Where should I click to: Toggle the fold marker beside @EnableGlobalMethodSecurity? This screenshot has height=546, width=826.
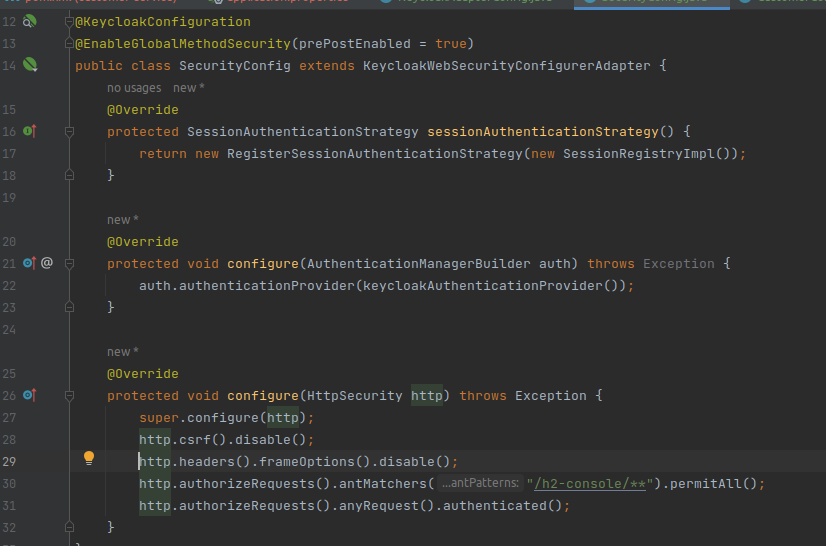coord(69,44)
